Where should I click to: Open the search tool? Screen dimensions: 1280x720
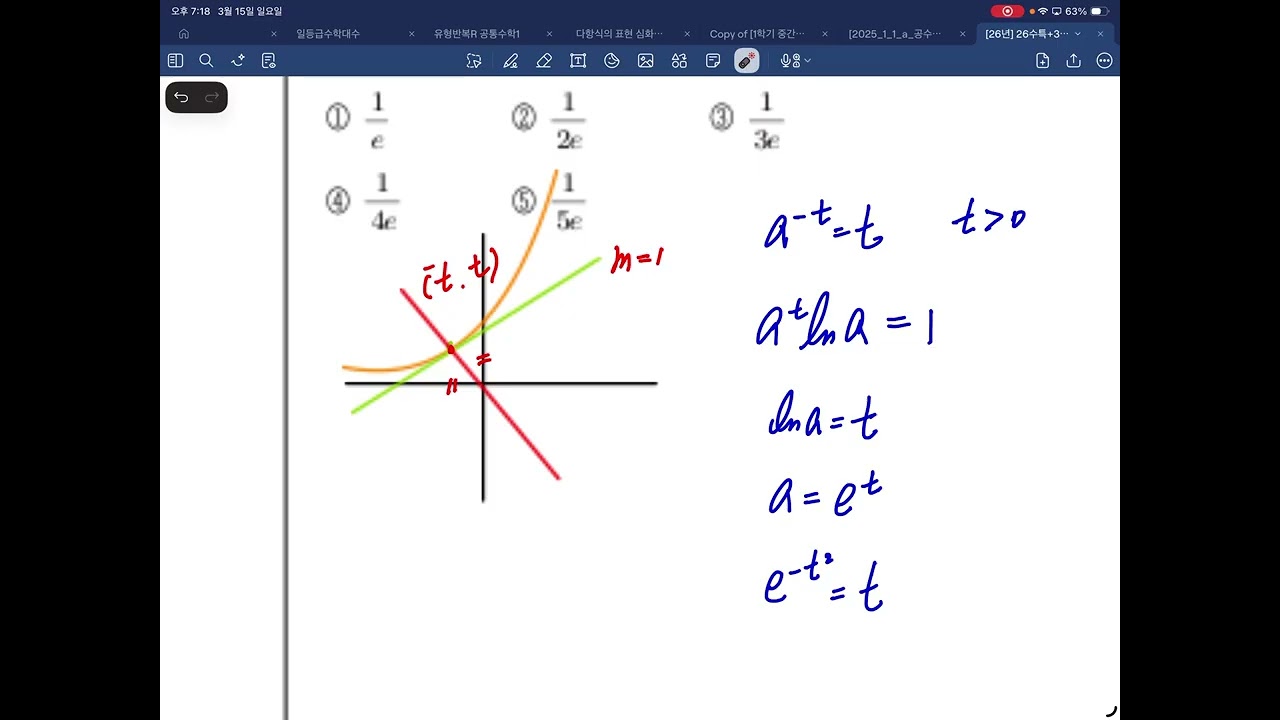206,61
